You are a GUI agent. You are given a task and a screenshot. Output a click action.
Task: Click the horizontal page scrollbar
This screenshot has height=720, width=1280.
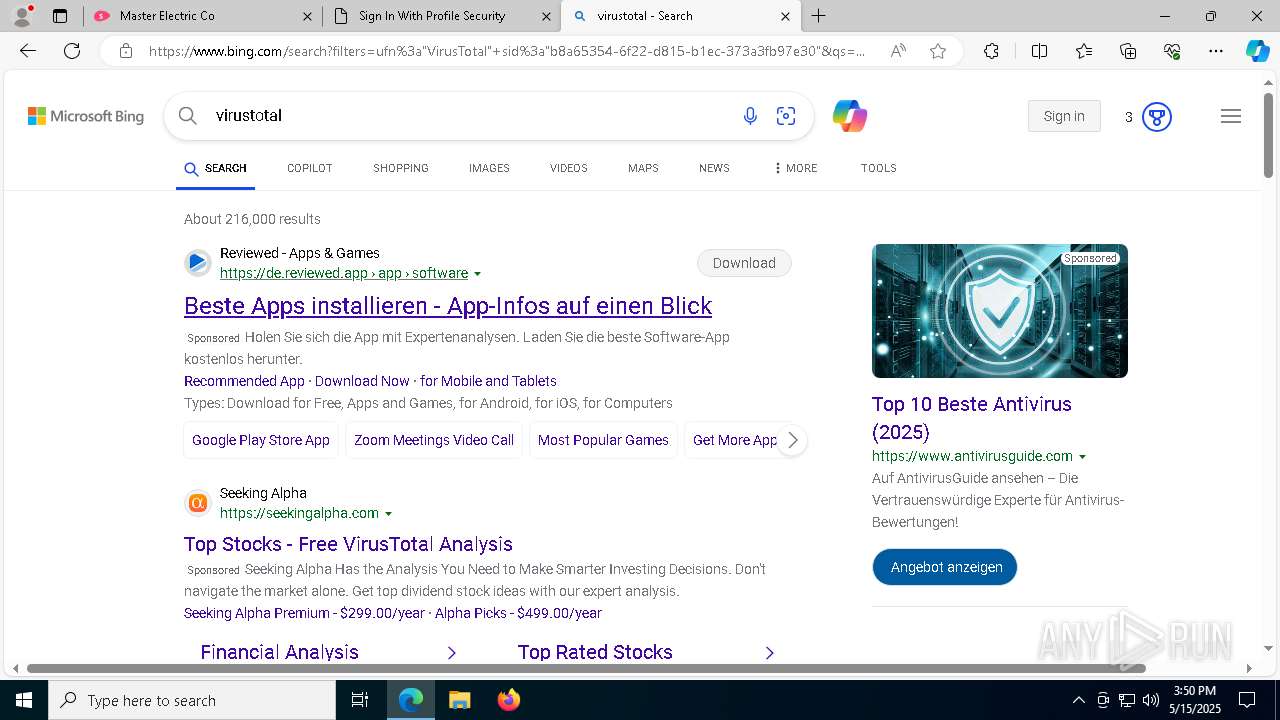[586, 668]
